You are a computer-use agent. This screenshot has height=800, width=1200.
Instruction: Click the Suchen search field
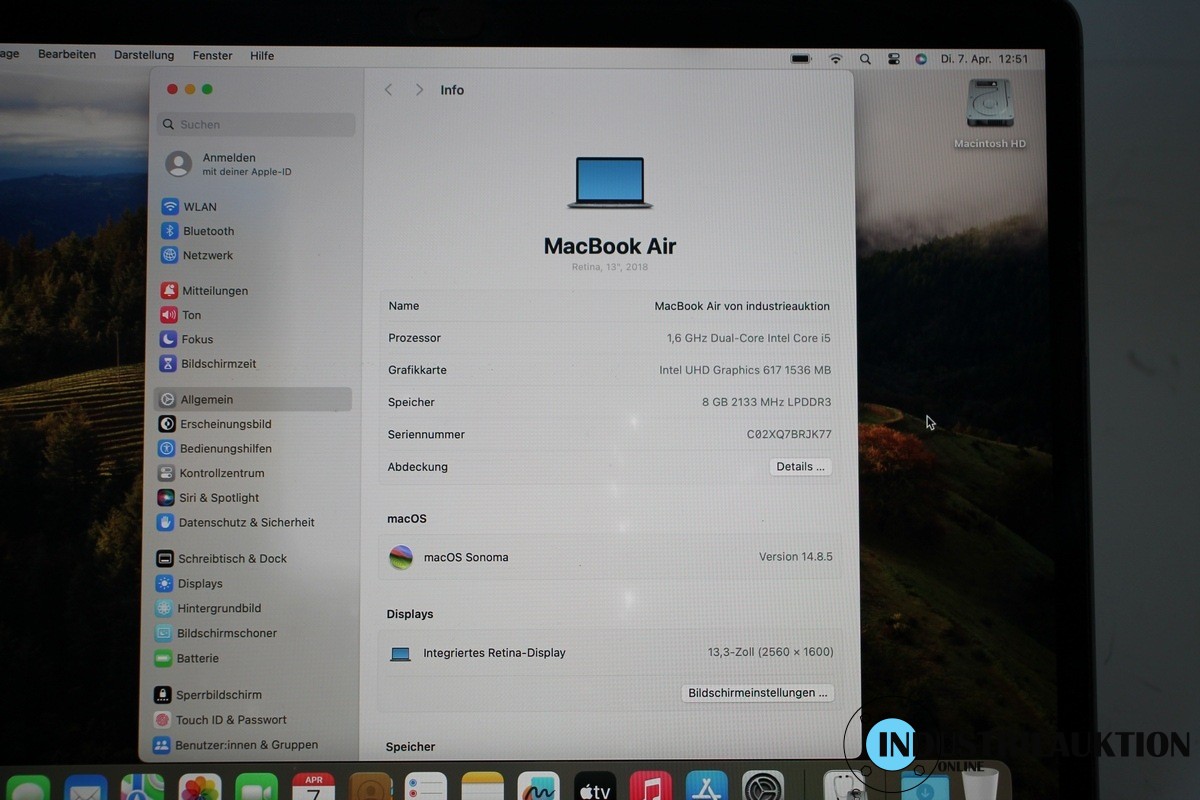tap(256, 125)
